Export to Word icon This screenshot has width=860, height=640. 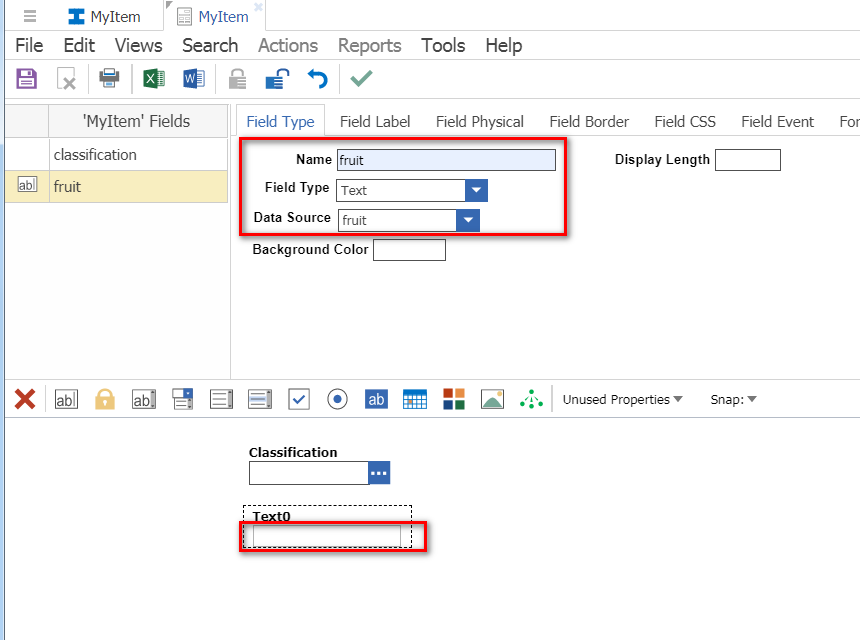pos(194,78)
